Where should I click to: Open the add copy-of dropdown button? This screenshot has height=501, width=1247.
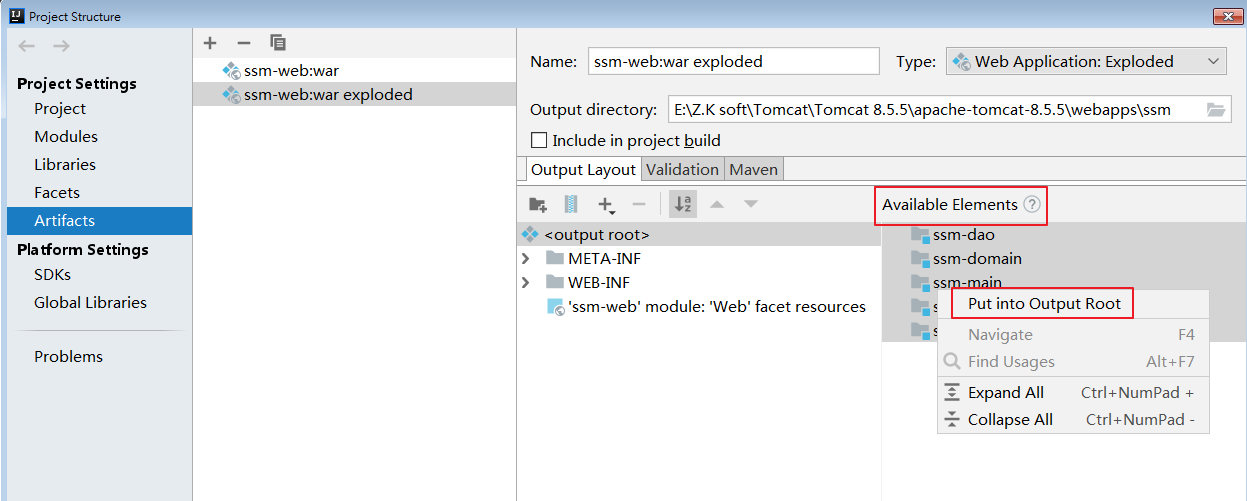606,205
